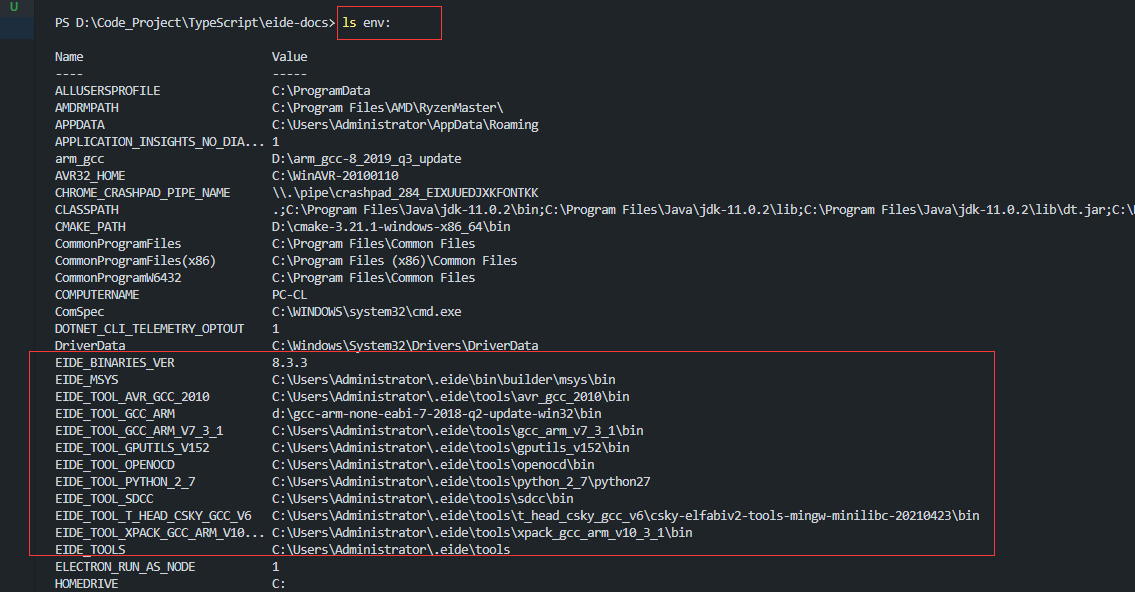Select the EIDE_TOOLS variable at the box bottom
The width and height of the screenshot is (1135, 592).
point(90,549)
